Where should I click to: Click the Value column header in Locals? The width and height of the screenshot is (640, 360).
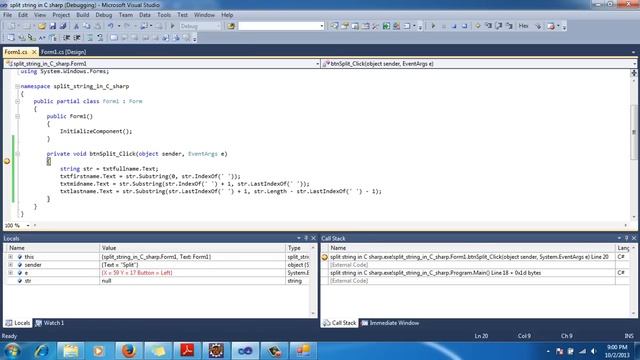[x=192, y=248]
